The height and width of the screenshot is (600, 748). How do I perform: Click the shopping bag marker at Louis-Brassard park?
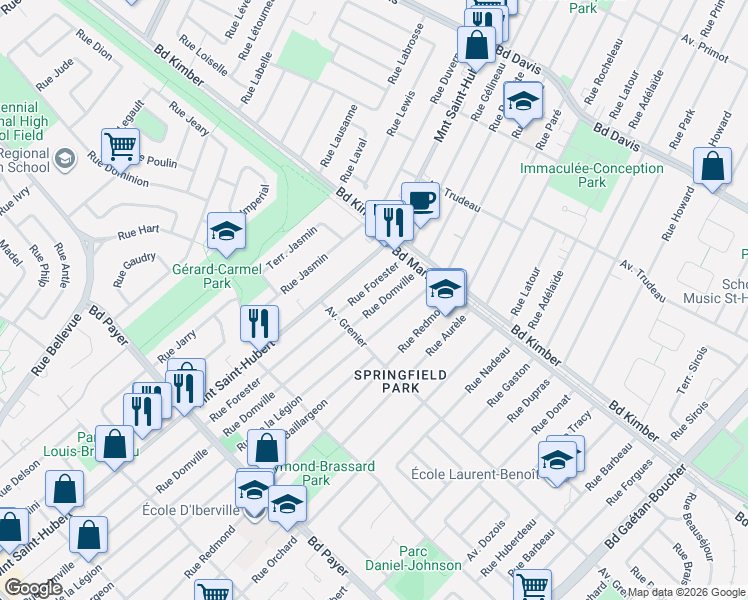tap(114, 445)
